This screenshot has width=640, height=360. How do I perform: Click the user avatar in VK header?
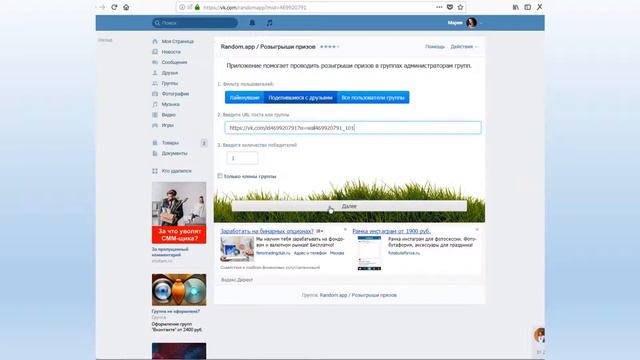pyautogui.click(x=471, y=23)
